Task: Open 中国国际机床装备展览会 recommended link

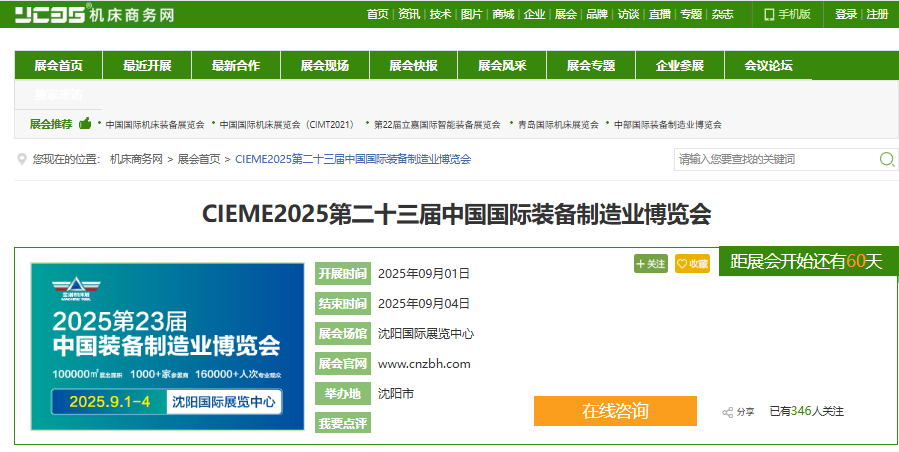Action: click(155, 124)
